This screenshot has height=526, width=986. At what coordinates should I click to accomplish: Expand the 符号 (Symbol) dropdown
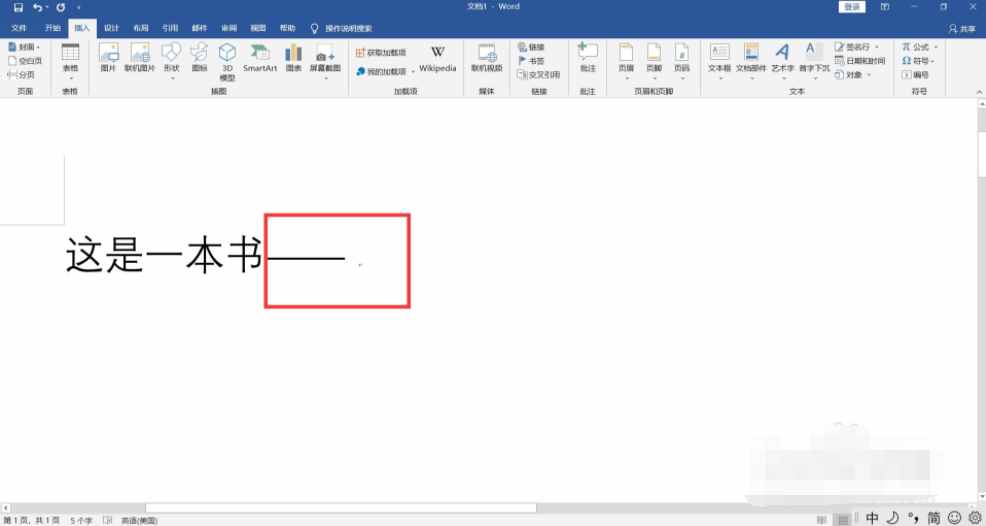(918, 61)
